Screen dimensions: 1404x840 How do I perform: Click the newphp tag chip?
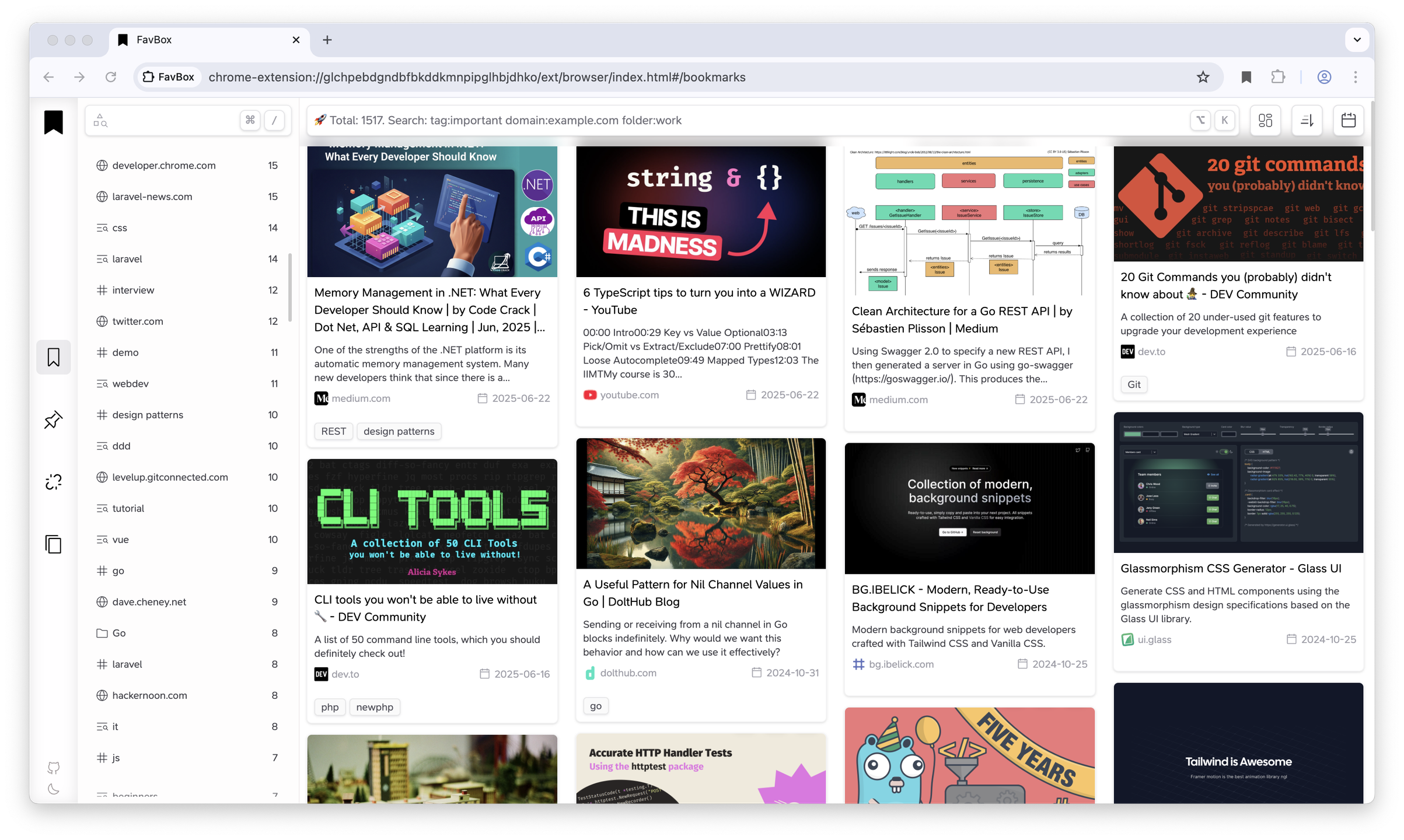(374, 707)
